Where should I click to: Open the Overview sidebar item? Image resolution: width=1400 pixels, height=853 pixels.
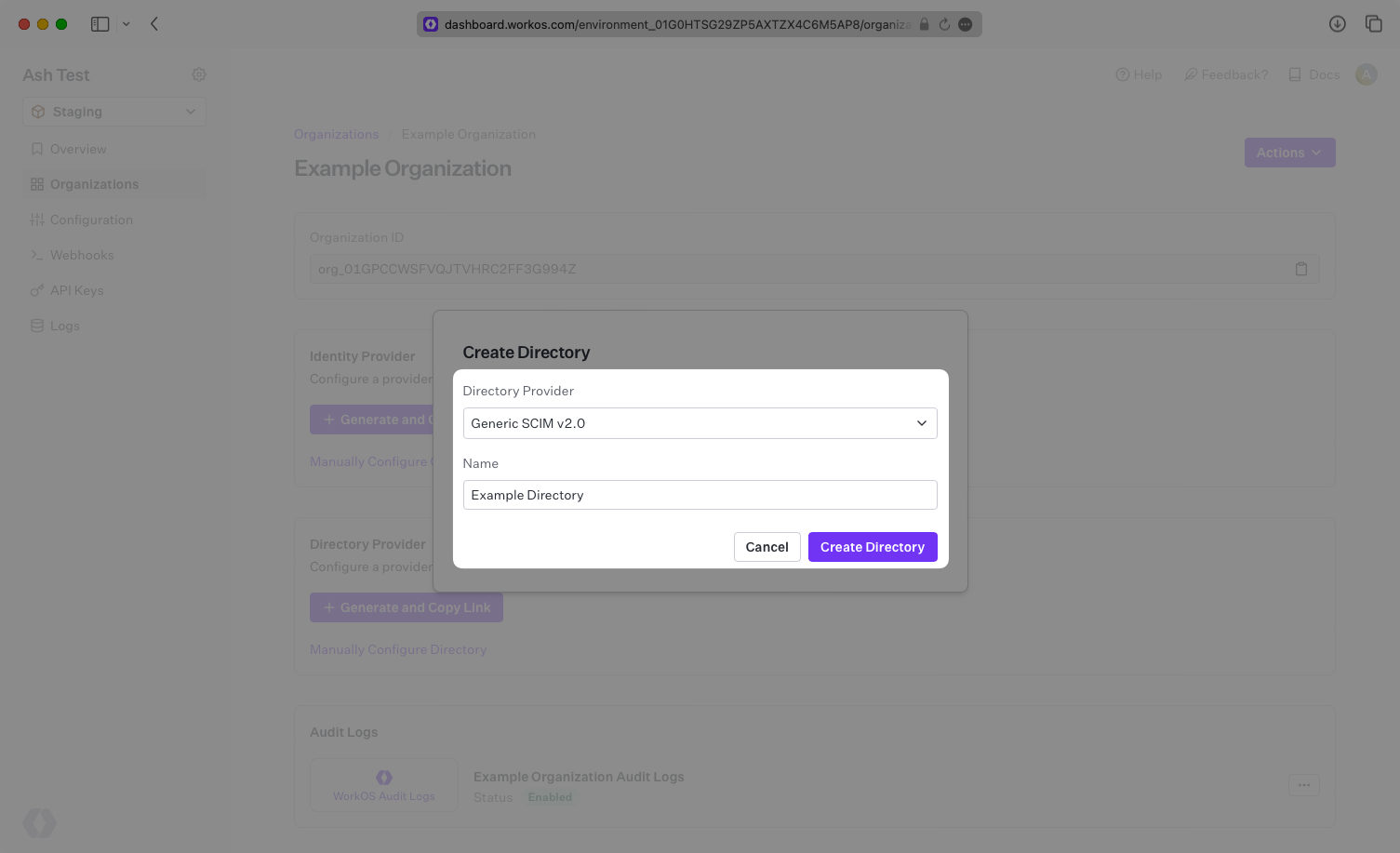coord(78,149)
